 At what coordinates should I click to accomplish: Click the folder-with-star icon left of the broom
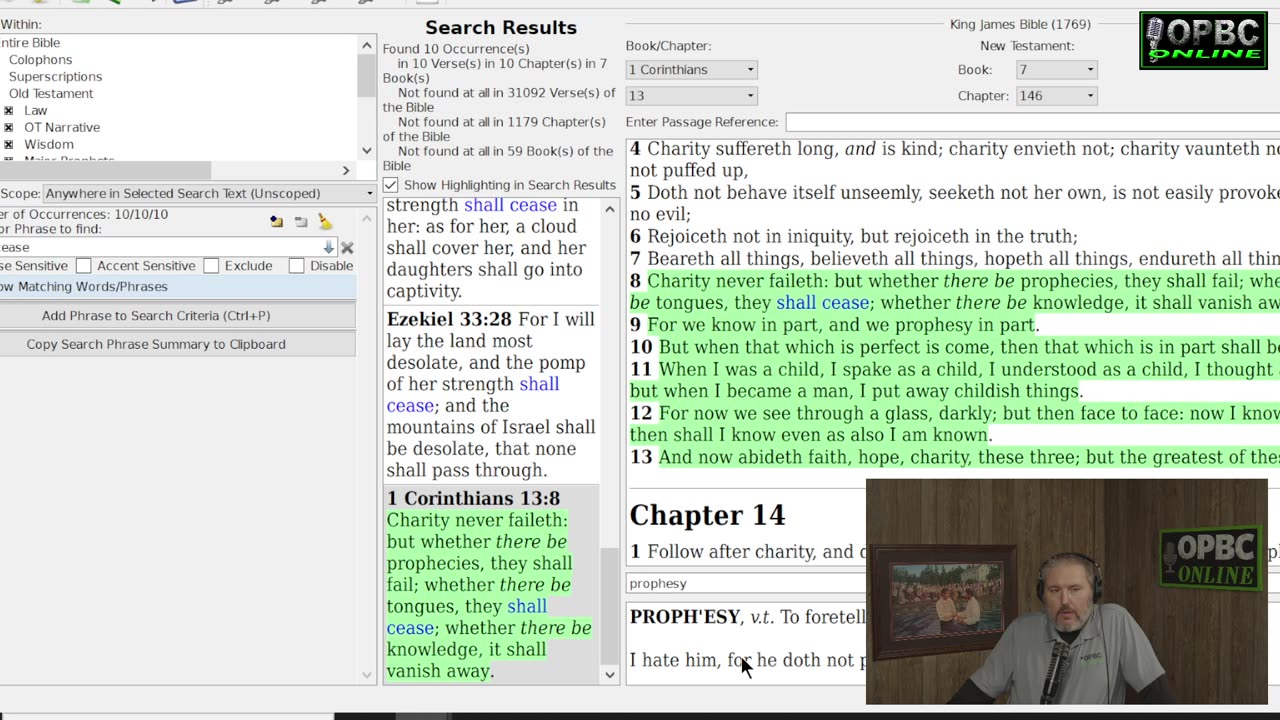276,221
